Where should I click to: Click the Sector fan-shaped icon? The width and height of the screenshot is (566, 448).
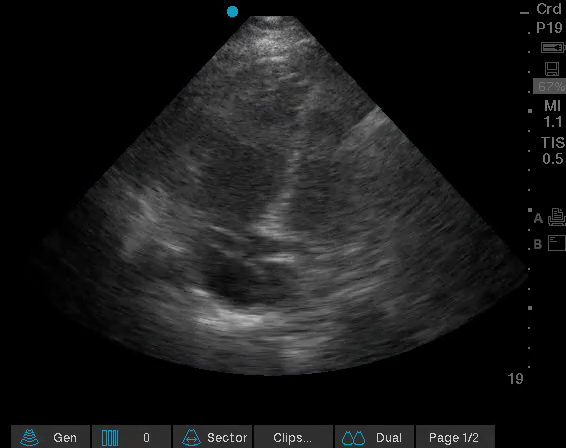191,438
